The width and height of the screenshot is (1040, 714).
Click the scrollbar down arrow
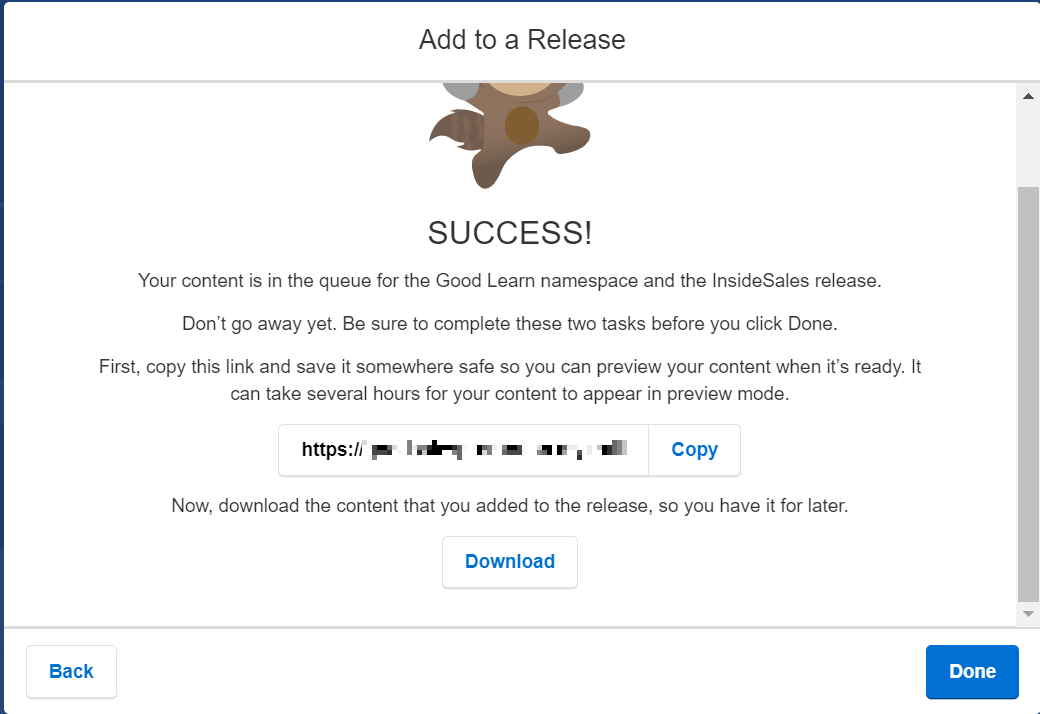click(1028, 614)
